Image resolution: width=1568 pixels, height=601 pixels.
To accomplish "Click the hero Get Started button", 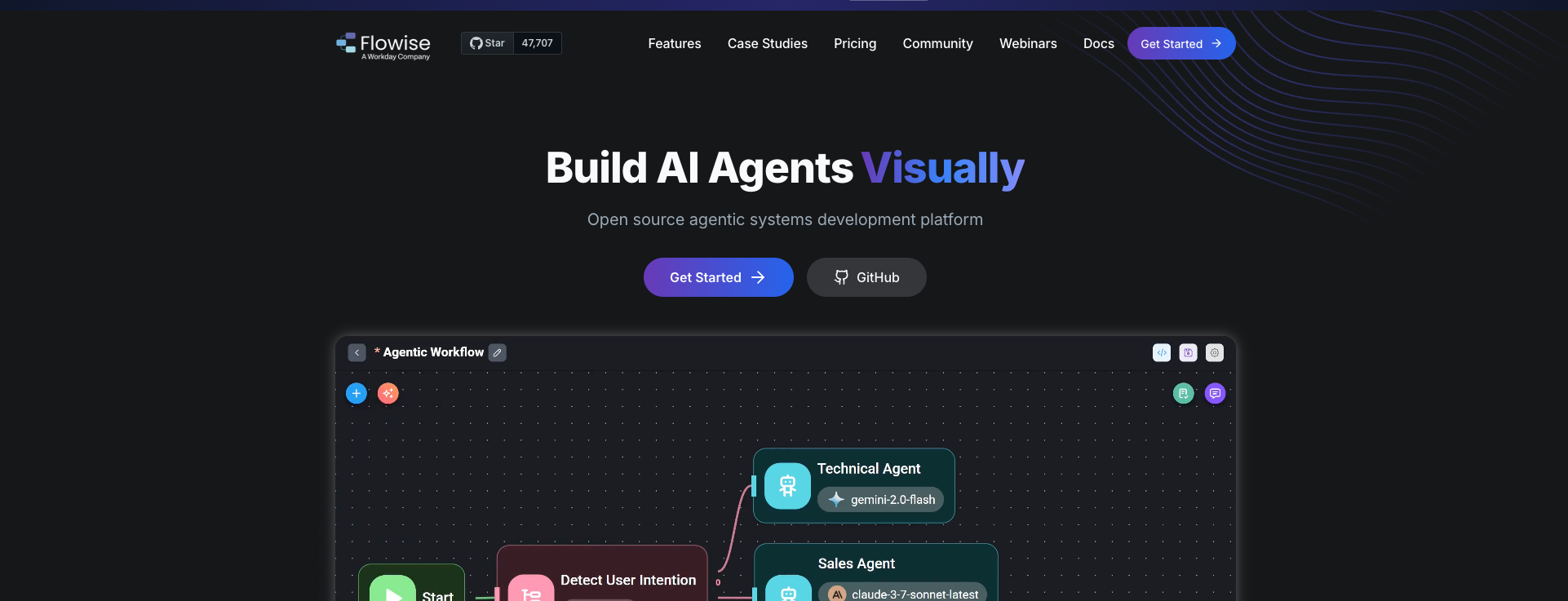I will pyautogui.click(x=718, y=277).
